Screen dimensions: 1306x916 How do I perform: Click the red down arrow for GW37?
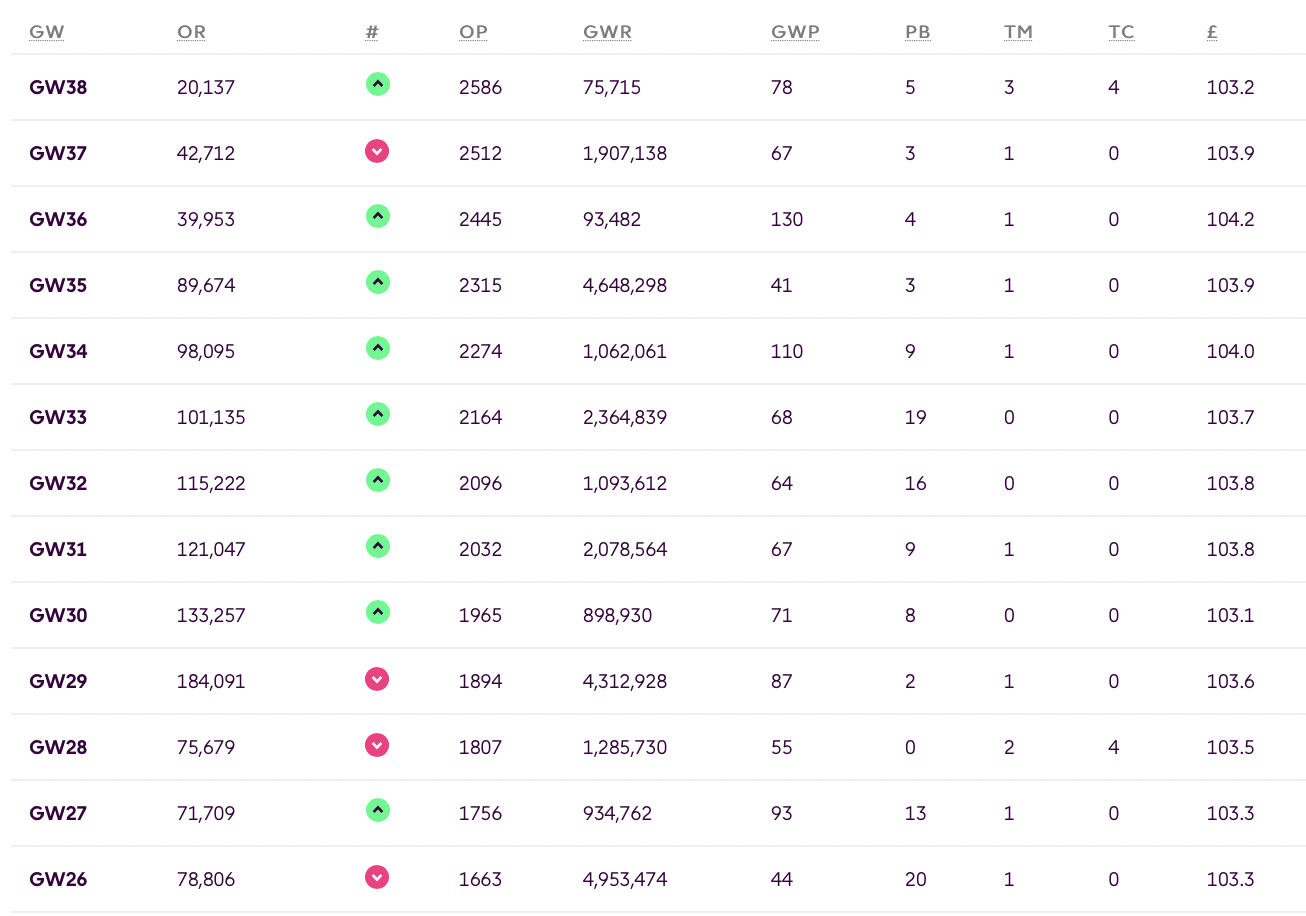(x=377, y=151)
